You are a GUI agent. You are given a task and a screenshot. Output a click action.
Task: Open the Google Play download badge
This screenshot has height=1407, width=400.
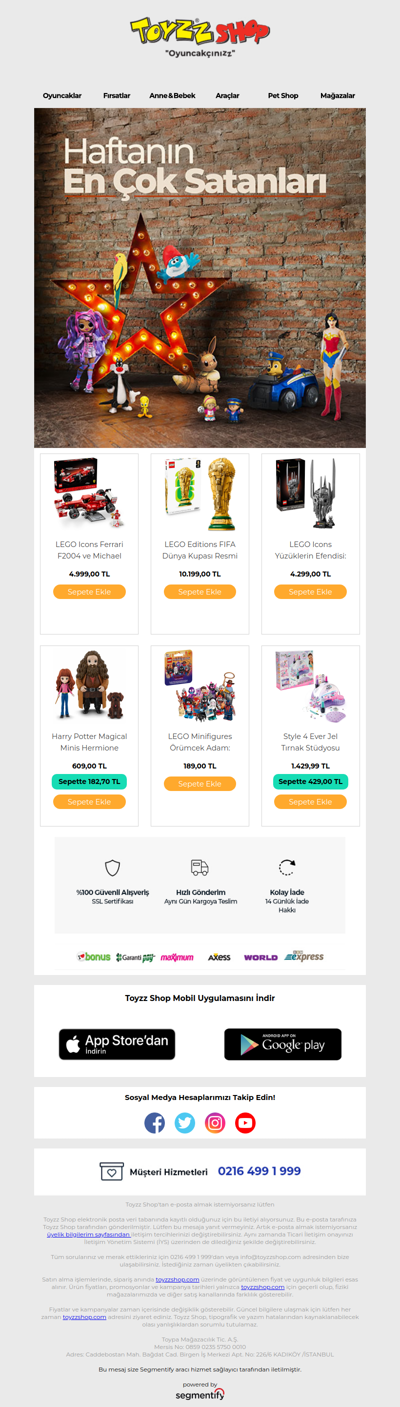pos(283,1045)
